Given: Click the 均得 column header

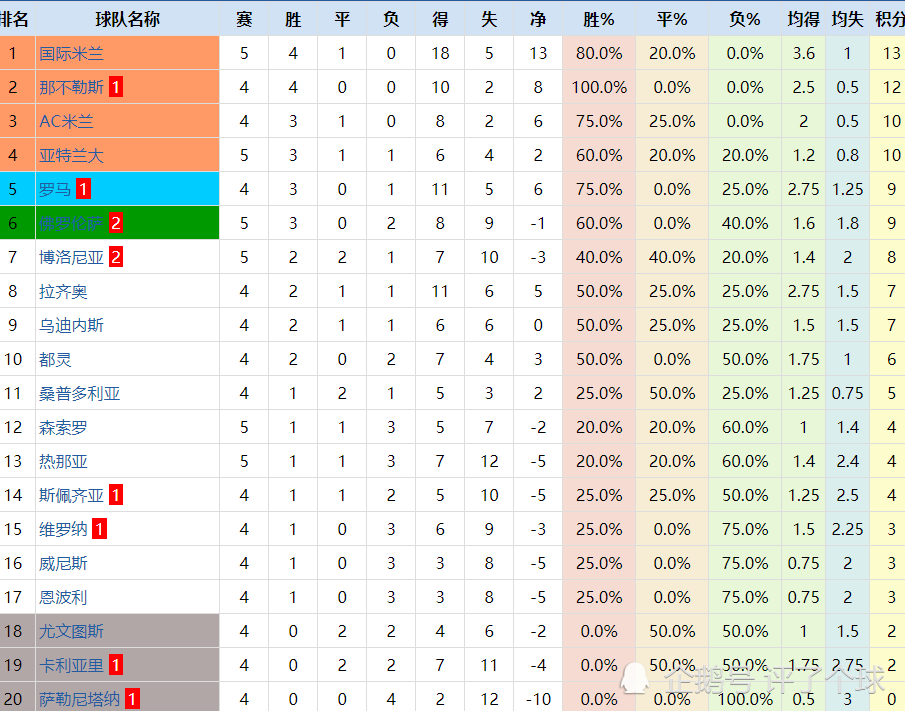Looking at the screenshot, I should point(803,20).
